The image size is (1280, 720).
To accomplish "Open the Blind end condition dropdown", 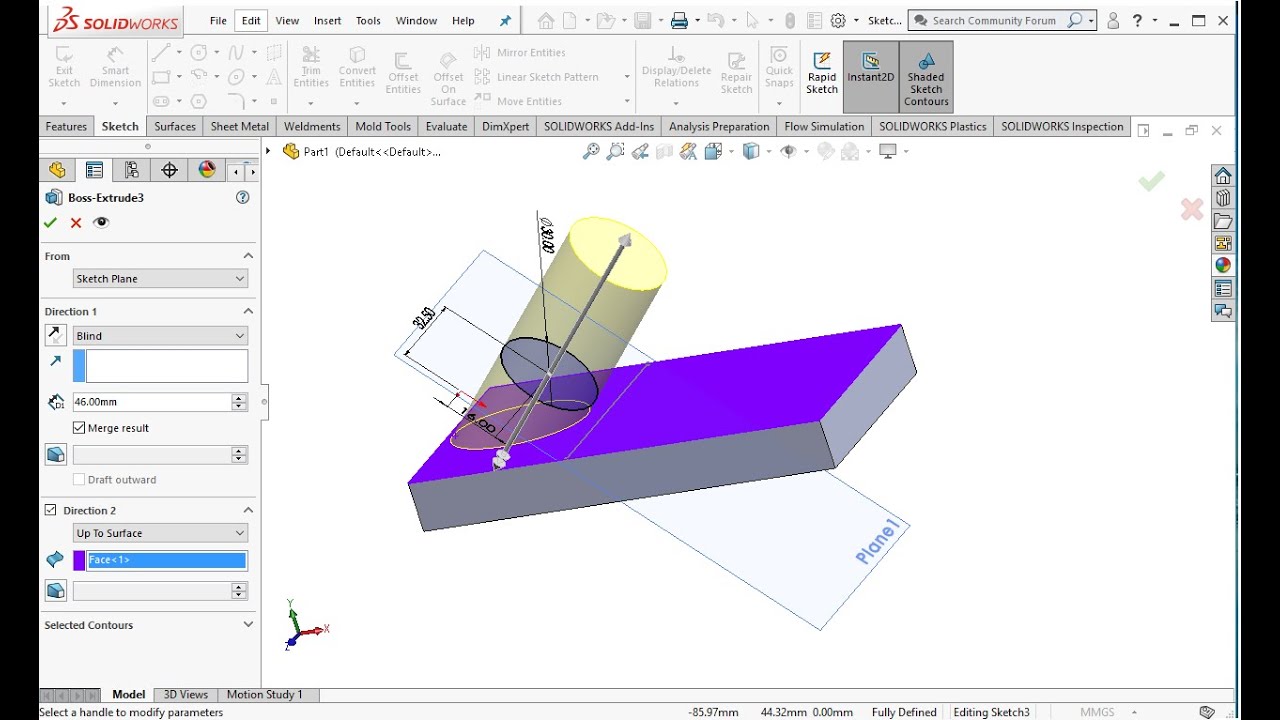I will pyautogui.click(x=160, y=336).
